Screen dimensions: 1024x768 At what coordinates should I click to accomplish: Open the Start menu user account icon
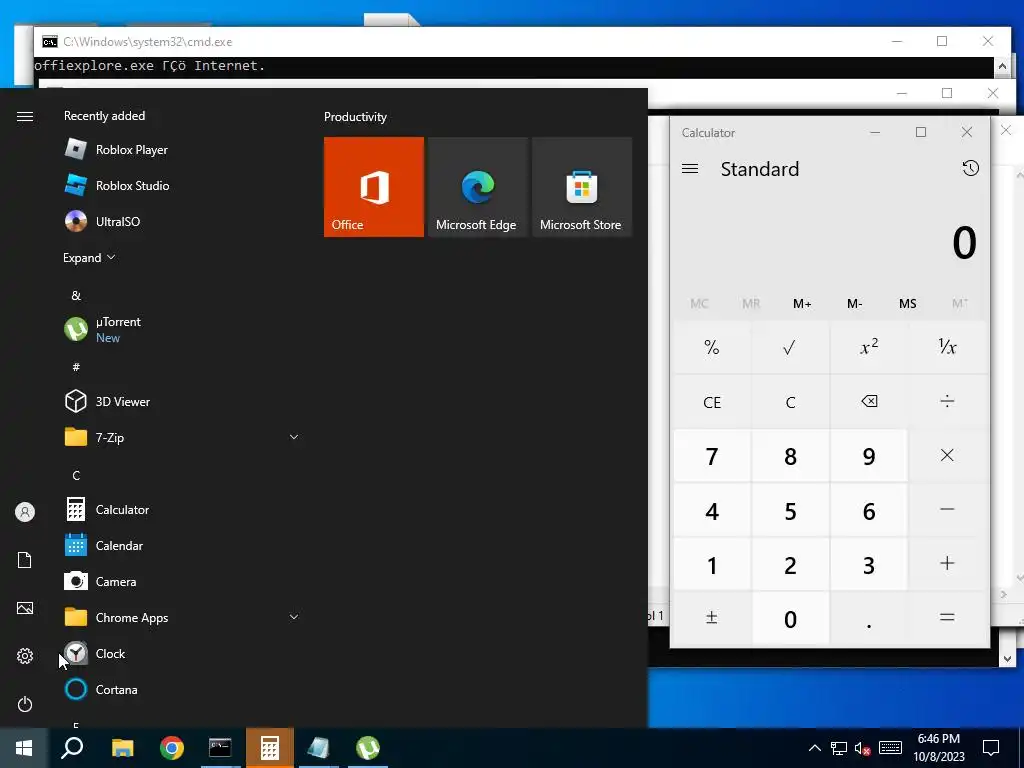25,512
